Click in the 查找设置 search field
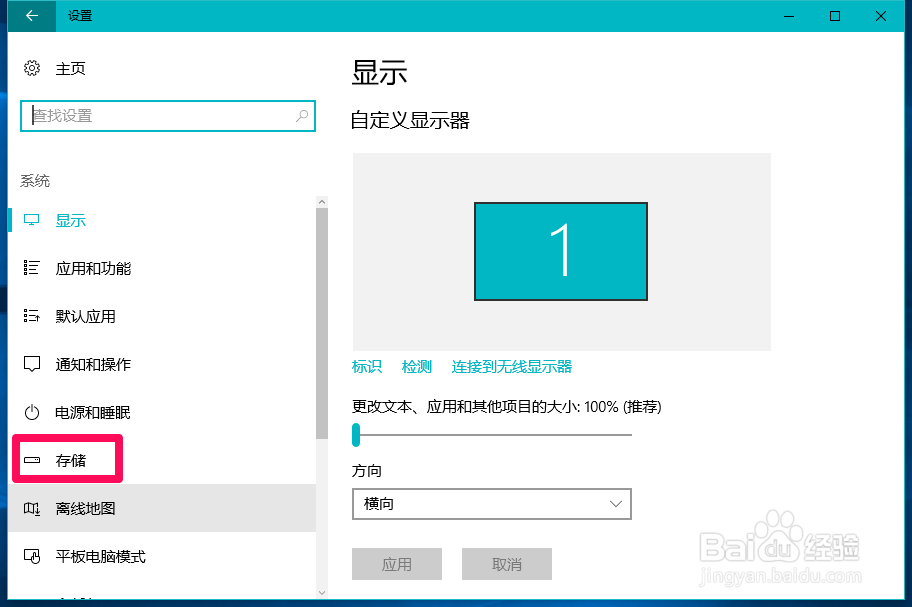 click(168, 116)
